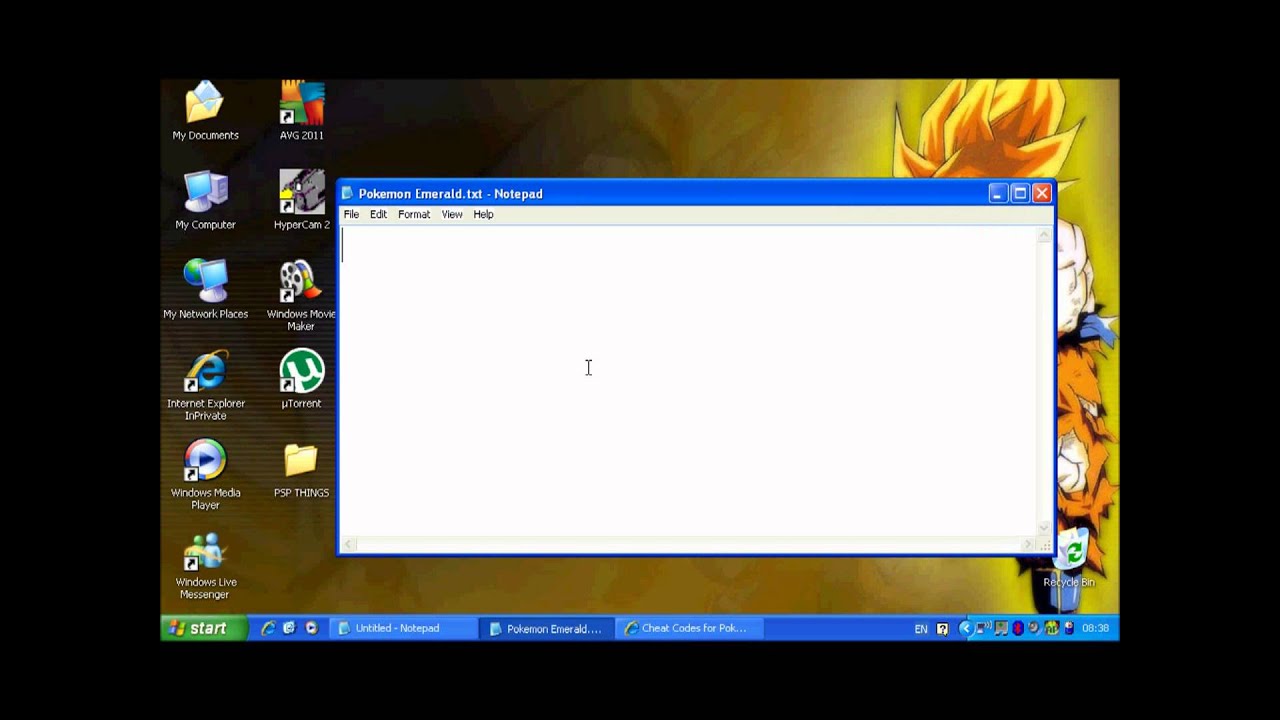Select the My Computer desktop icon
The width and height of the screenshot is (1280, 720).
(x=205, y=200)
